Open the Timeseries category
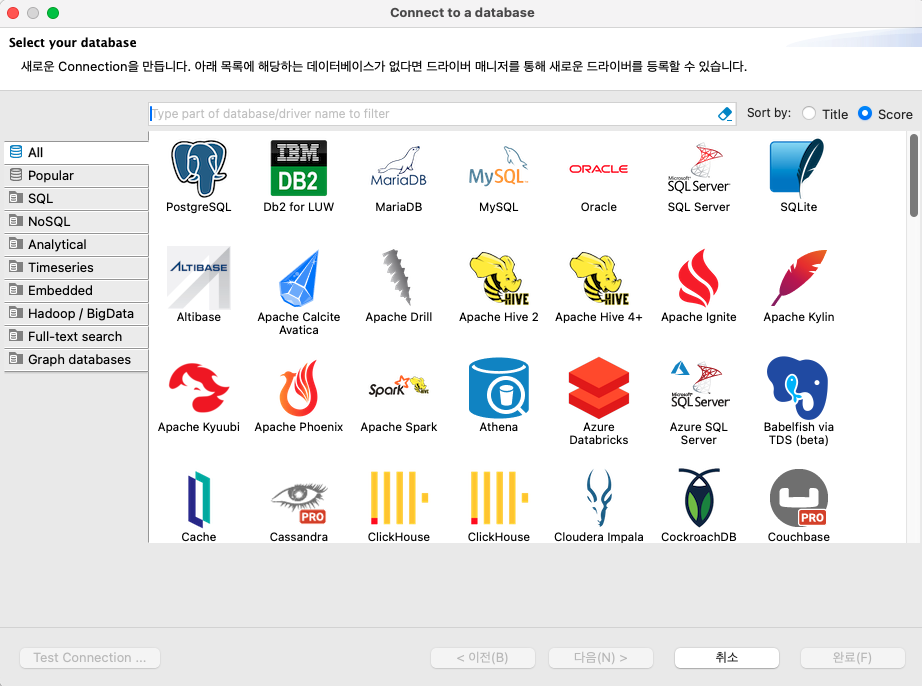The image size is (922, 686). pyautogui.click(x=76, y=267)
